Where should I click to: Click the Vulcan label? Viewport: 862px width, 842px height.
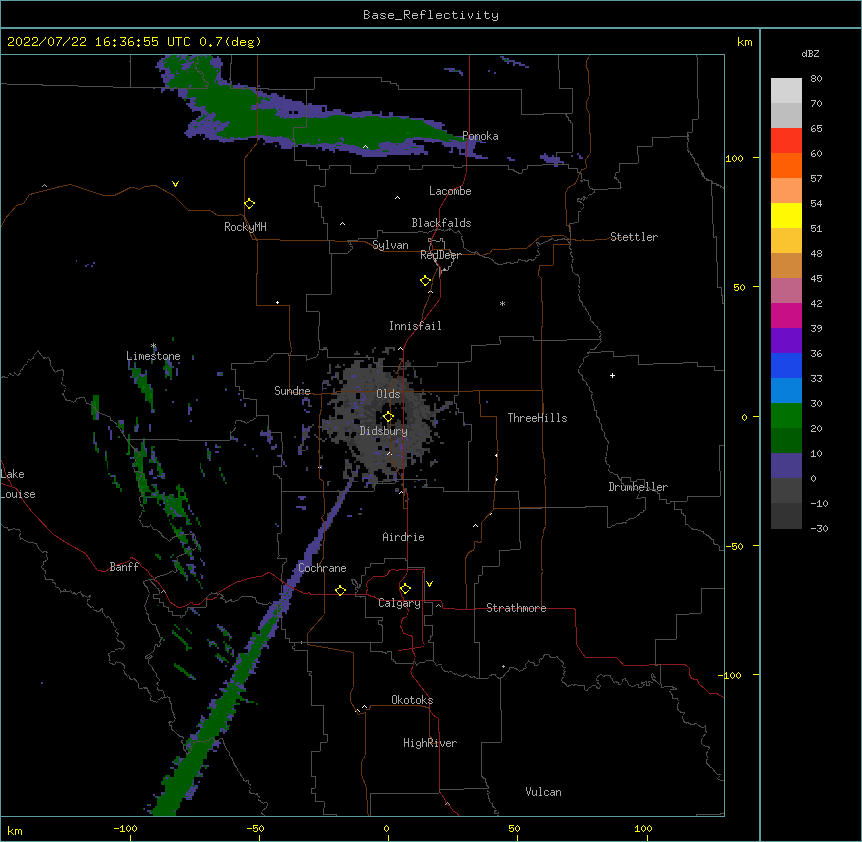pos(543,792)
